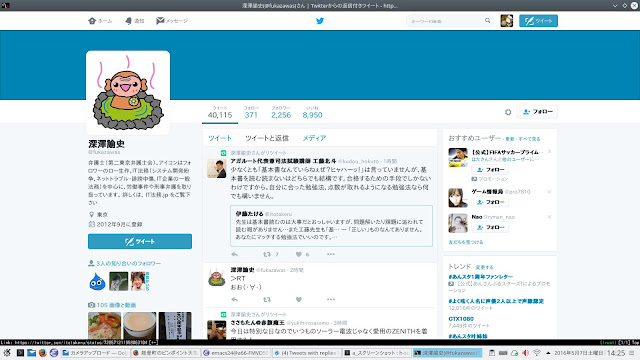
Task: Open the taskbar start menu icon
Action: point(7,353)
